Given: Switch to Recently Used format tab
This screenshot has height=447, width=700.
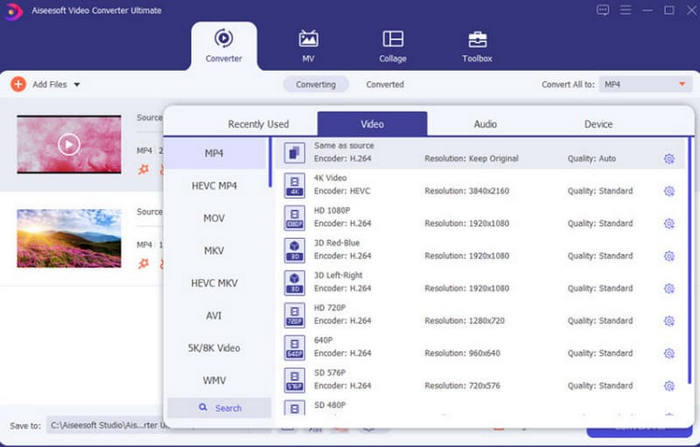Looking at the screenshot, I should click(258, 124).
